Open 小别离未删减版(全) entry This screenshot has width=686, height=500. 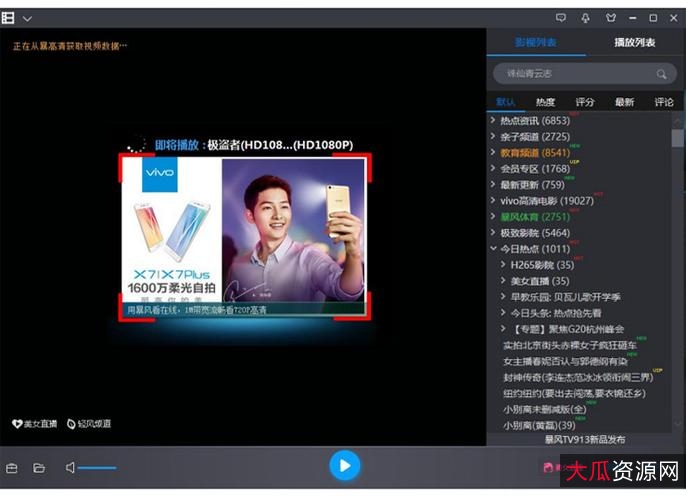545,409
